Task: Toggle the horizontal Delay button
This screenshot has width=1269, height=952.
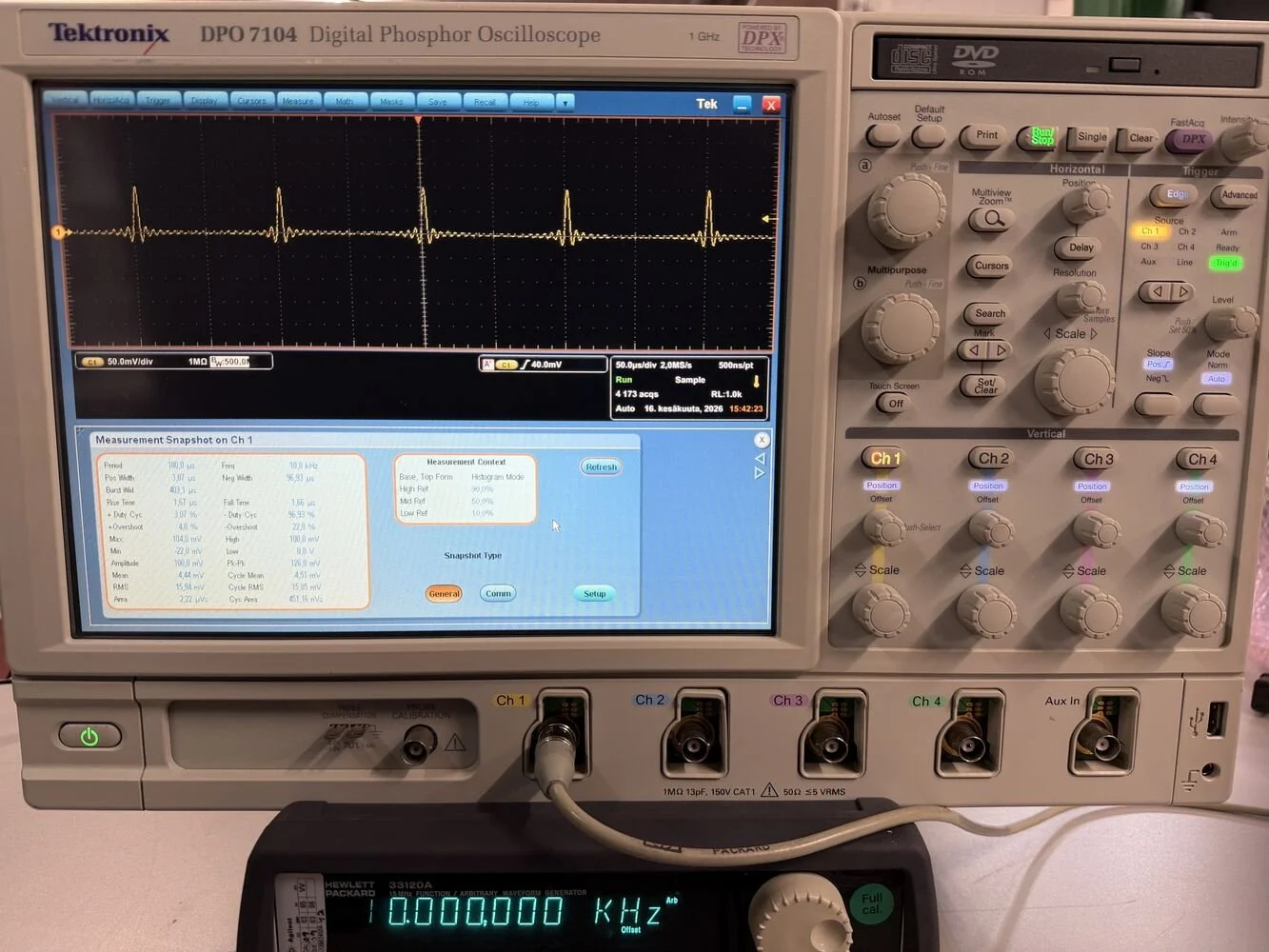Action: (x=1080, y=248)
